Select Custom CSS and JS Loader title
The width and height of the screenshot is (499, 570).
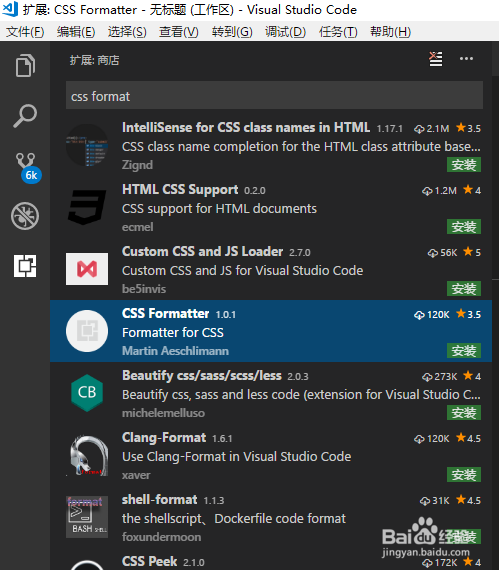coord(202,252)
